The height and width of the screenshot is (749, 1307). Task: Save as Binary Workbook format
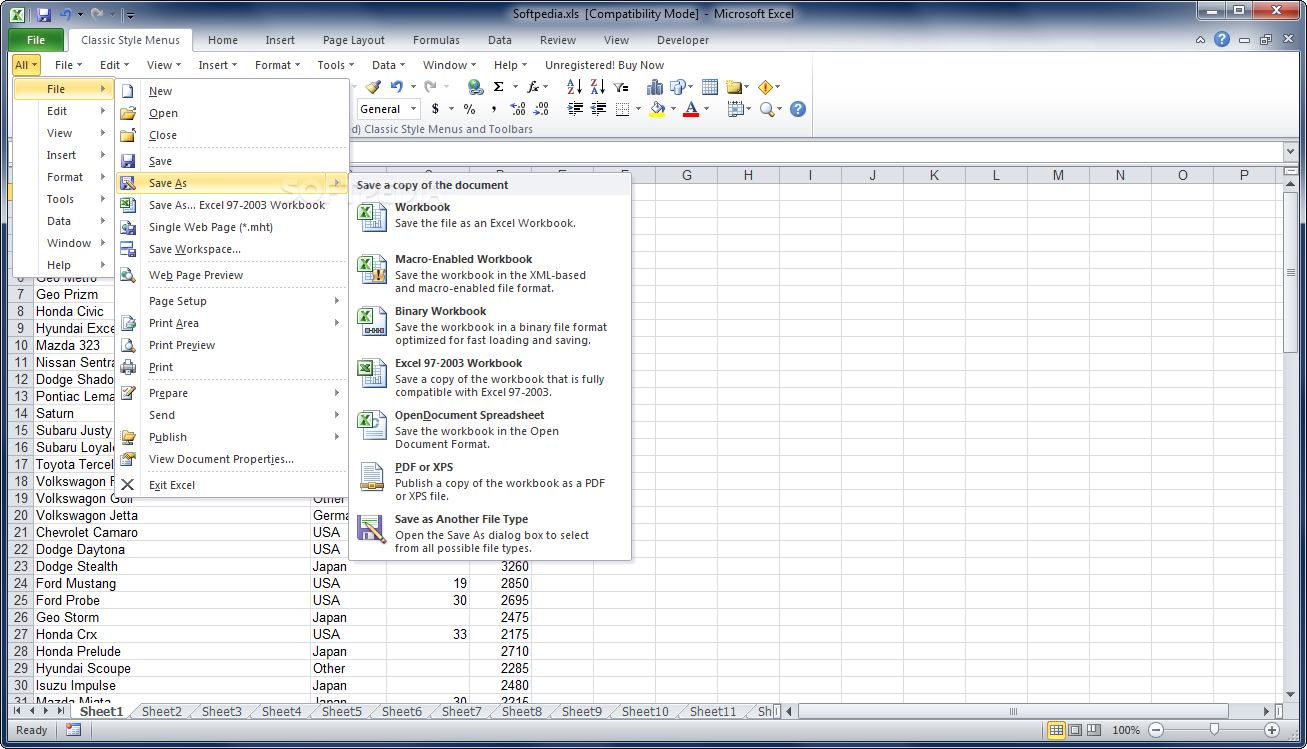[490, 325]
